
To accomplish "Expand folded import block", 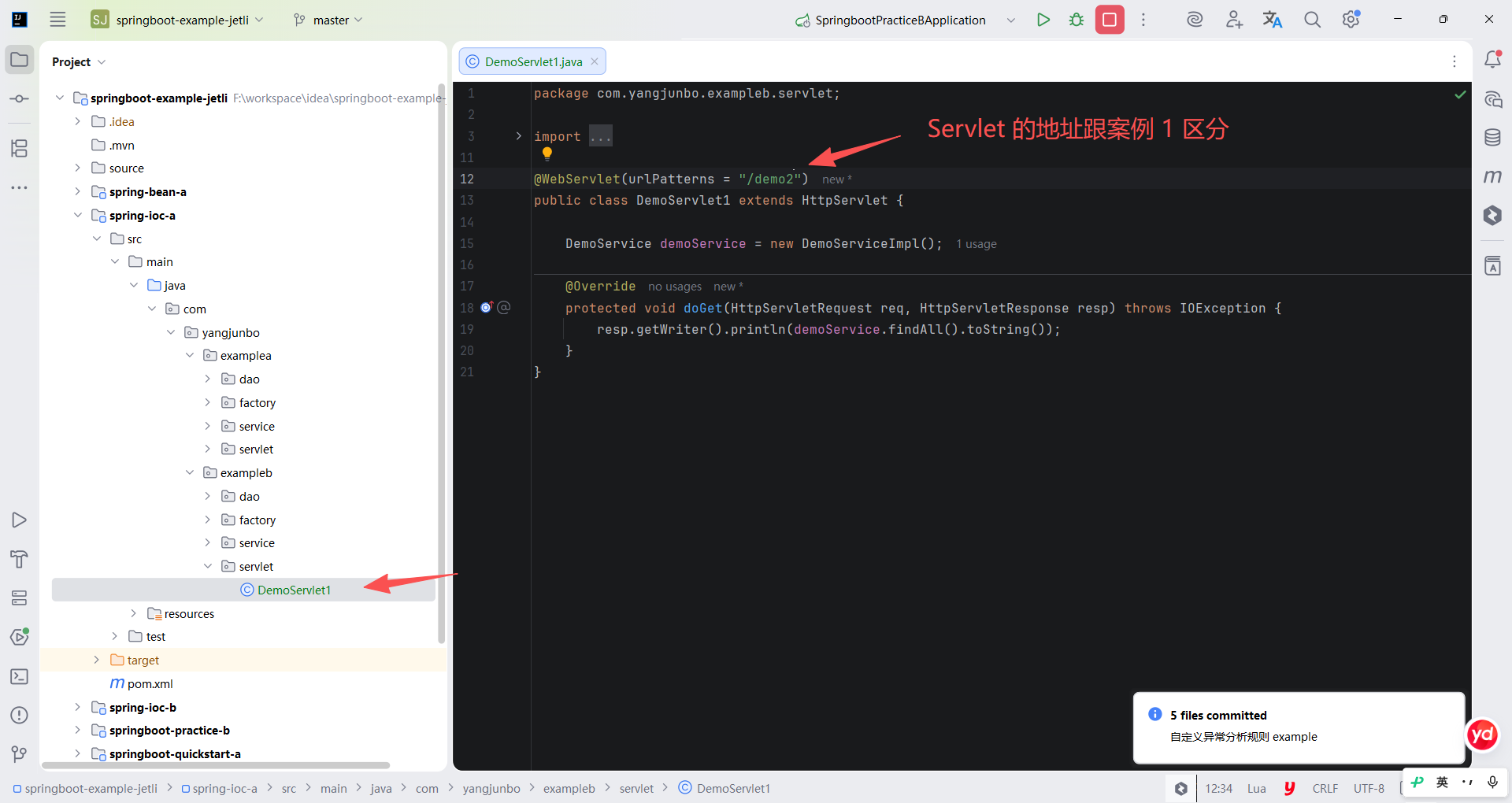I will [x=518, y=136].
